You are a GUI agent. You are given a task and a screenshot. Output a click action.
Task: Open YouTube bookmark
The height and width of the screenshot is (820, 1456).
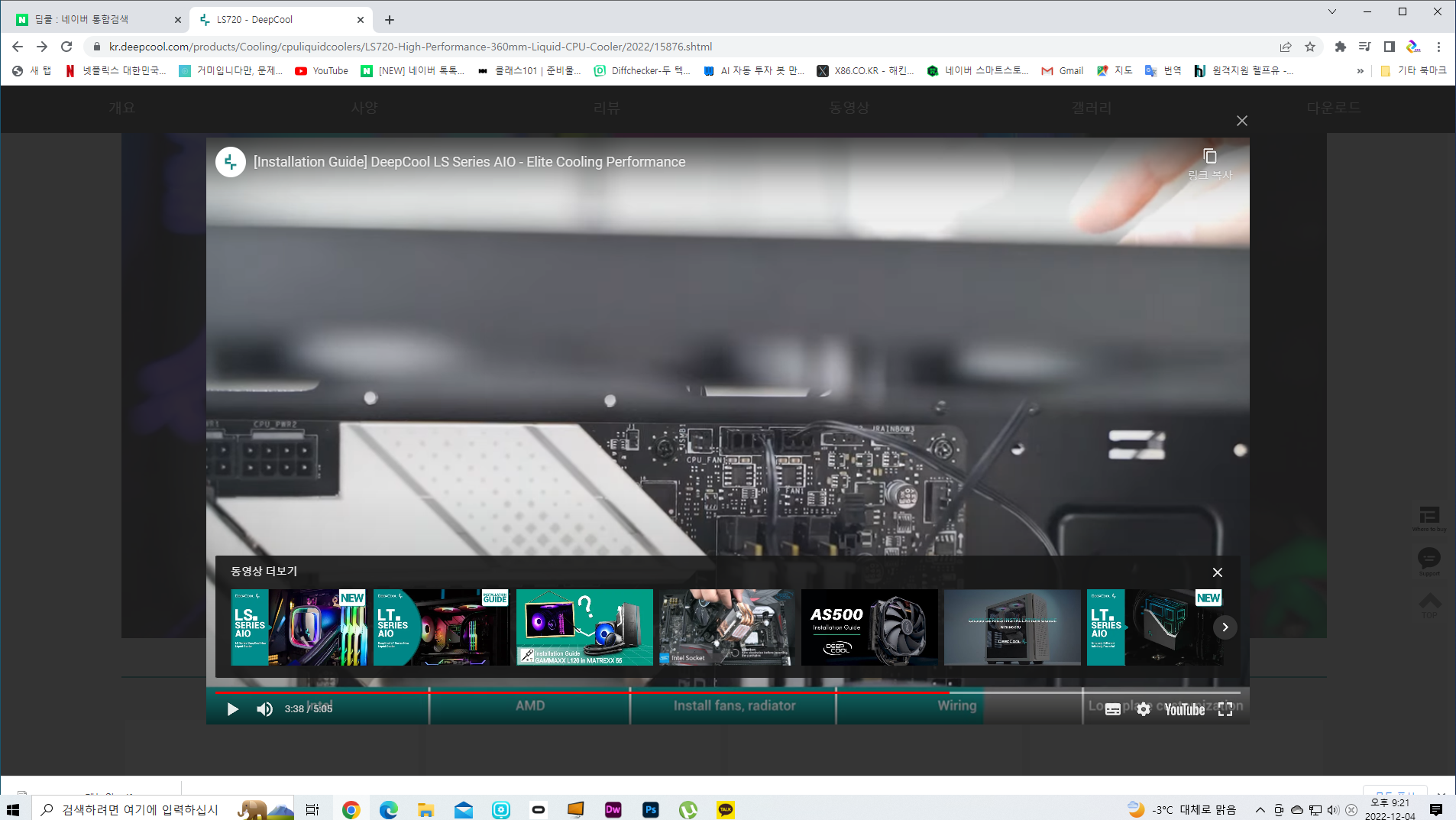coord(322,70)
